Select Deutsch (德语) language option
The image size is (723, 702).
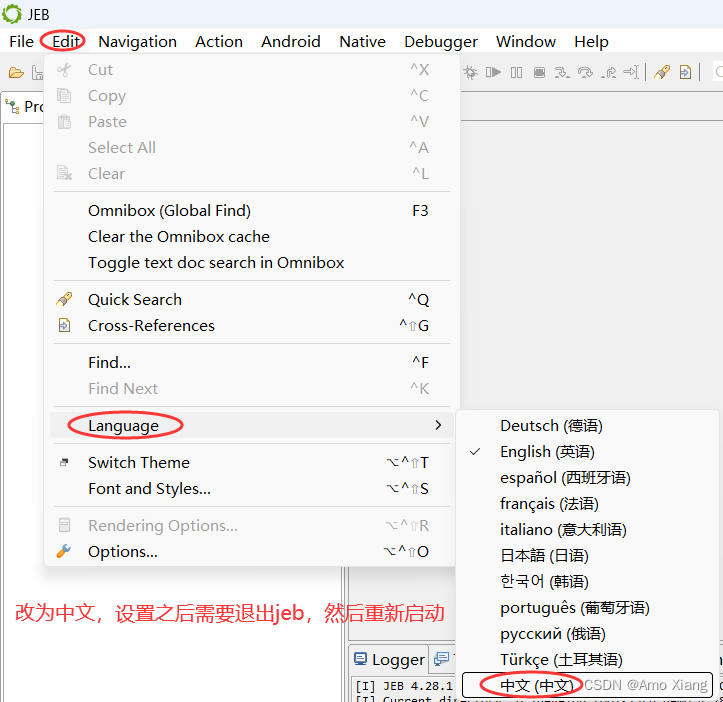(587, 426)
